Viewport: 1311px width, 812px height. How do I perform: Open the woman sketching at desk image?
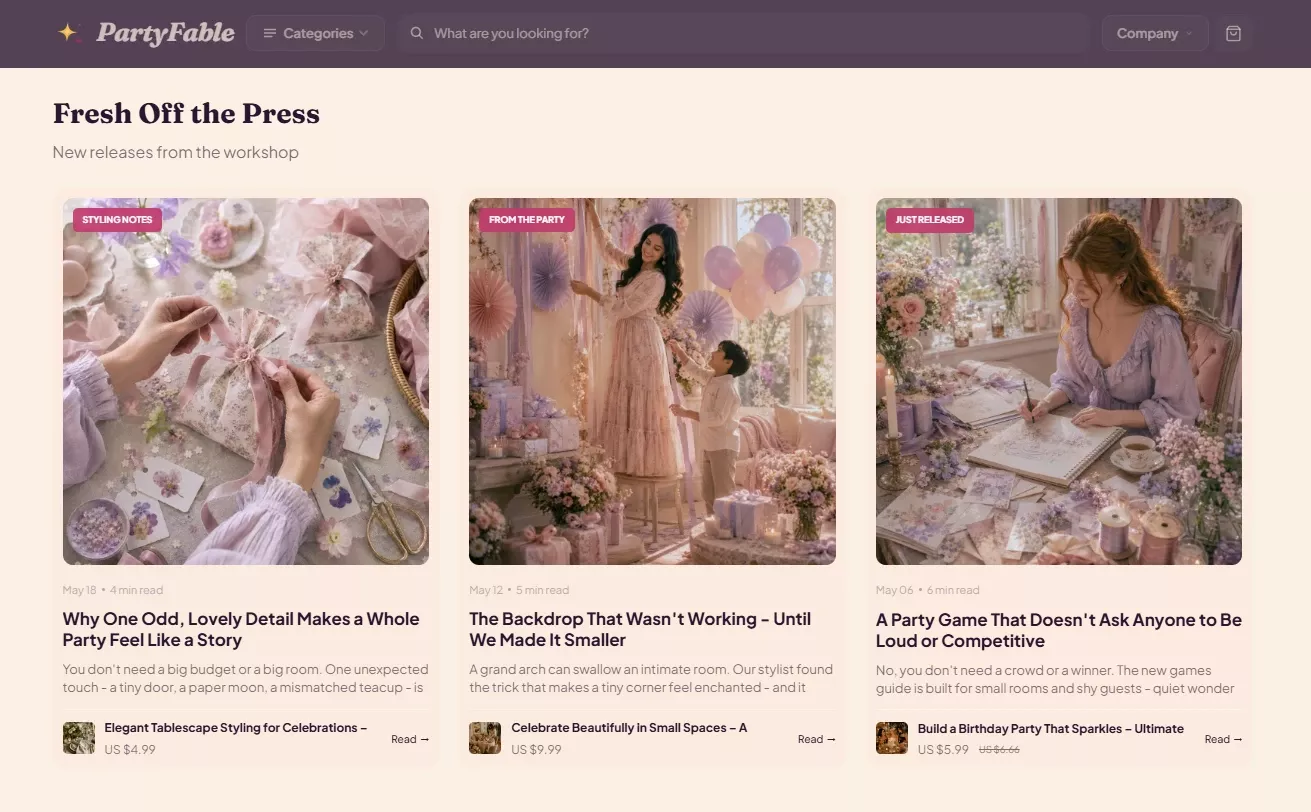(x=1059, y=381)
